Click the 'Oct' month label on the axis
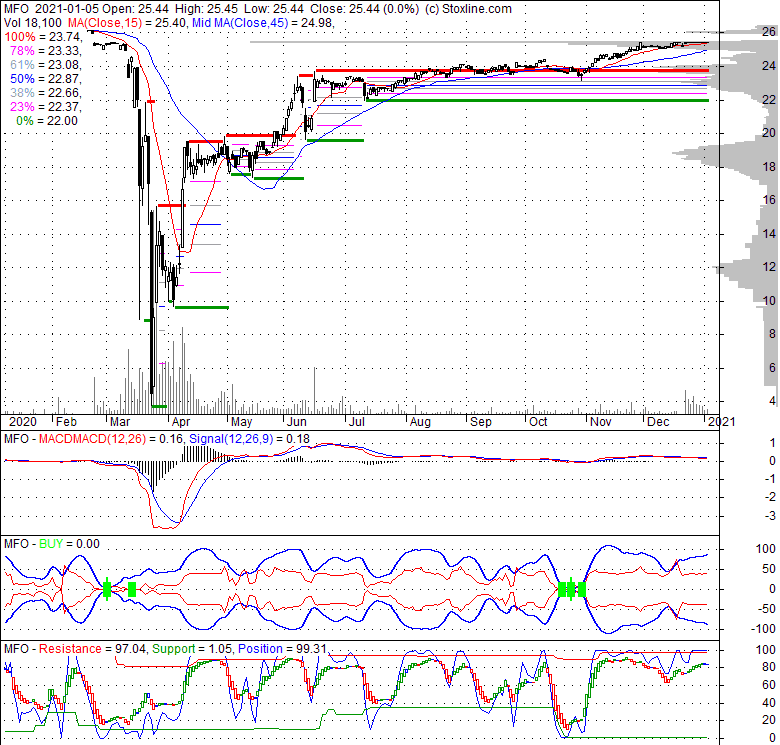 tap(538, 422)
